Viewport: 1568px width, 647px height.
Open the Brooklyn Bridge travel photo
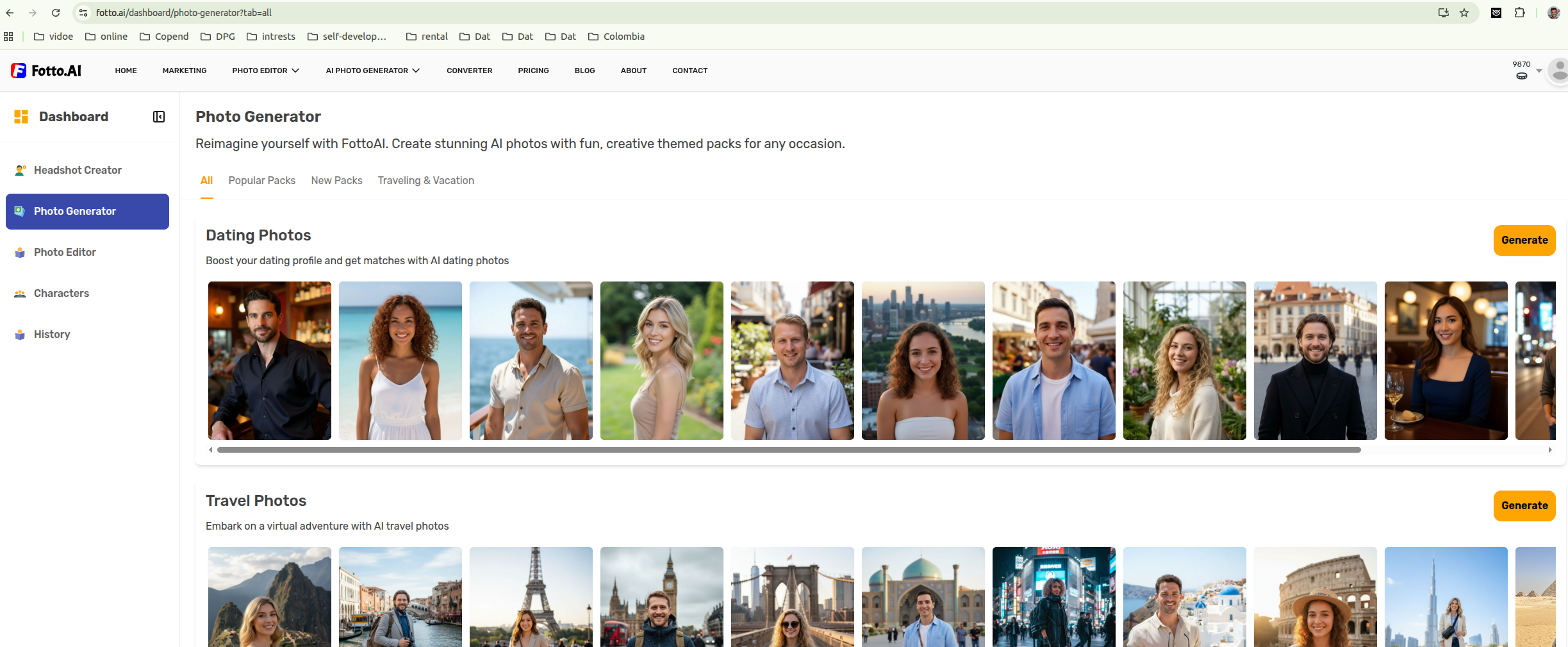tap(793, 597)
